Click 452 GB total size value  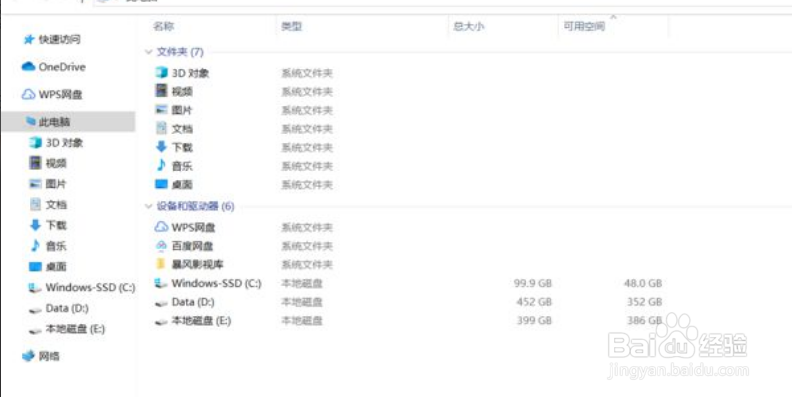[x=534, y=302]
